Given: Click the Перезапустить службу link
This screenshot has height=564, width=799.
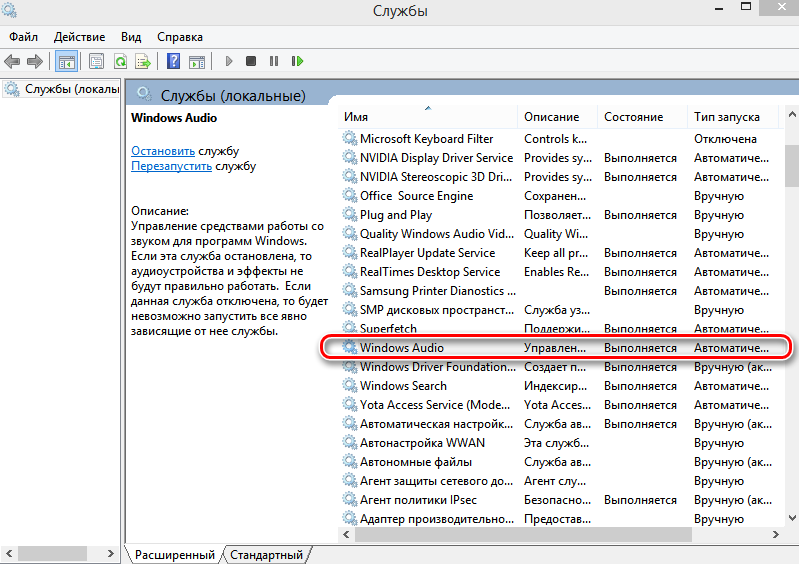Looking at the screenshot, I should pos(171,166).
